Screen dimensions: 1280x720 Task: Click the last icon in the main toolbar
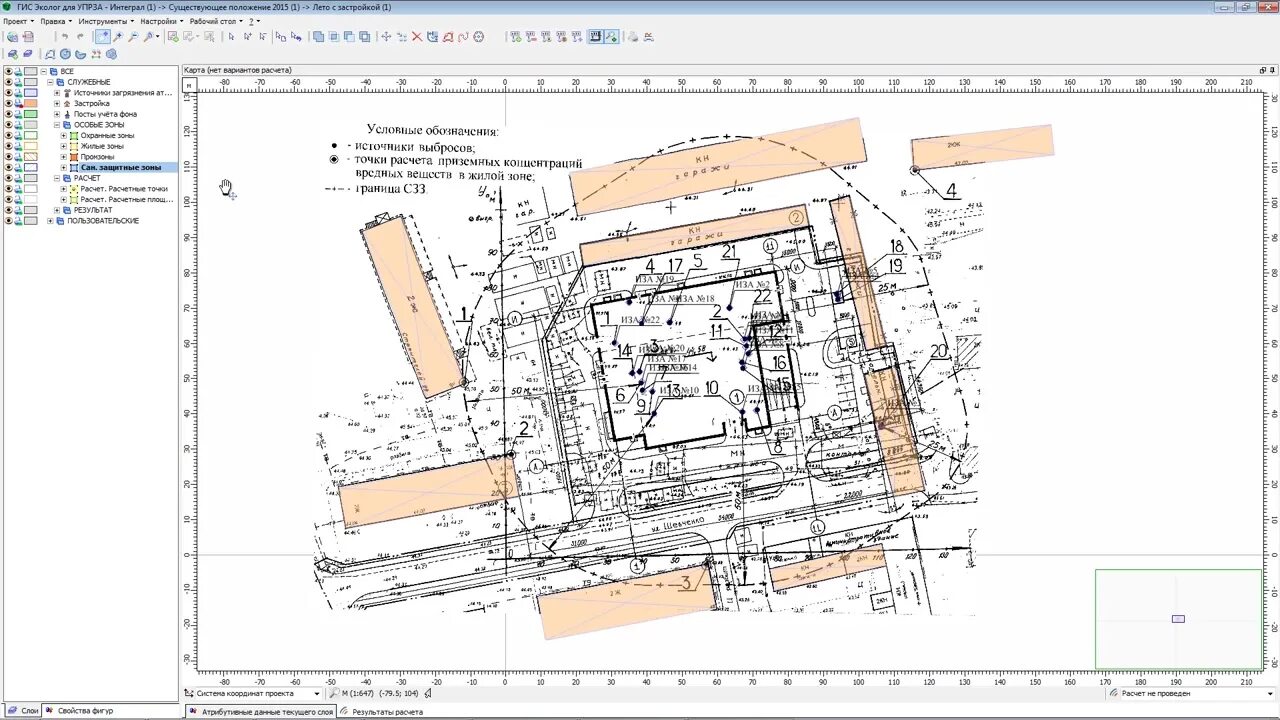click(x=649, y=36)
